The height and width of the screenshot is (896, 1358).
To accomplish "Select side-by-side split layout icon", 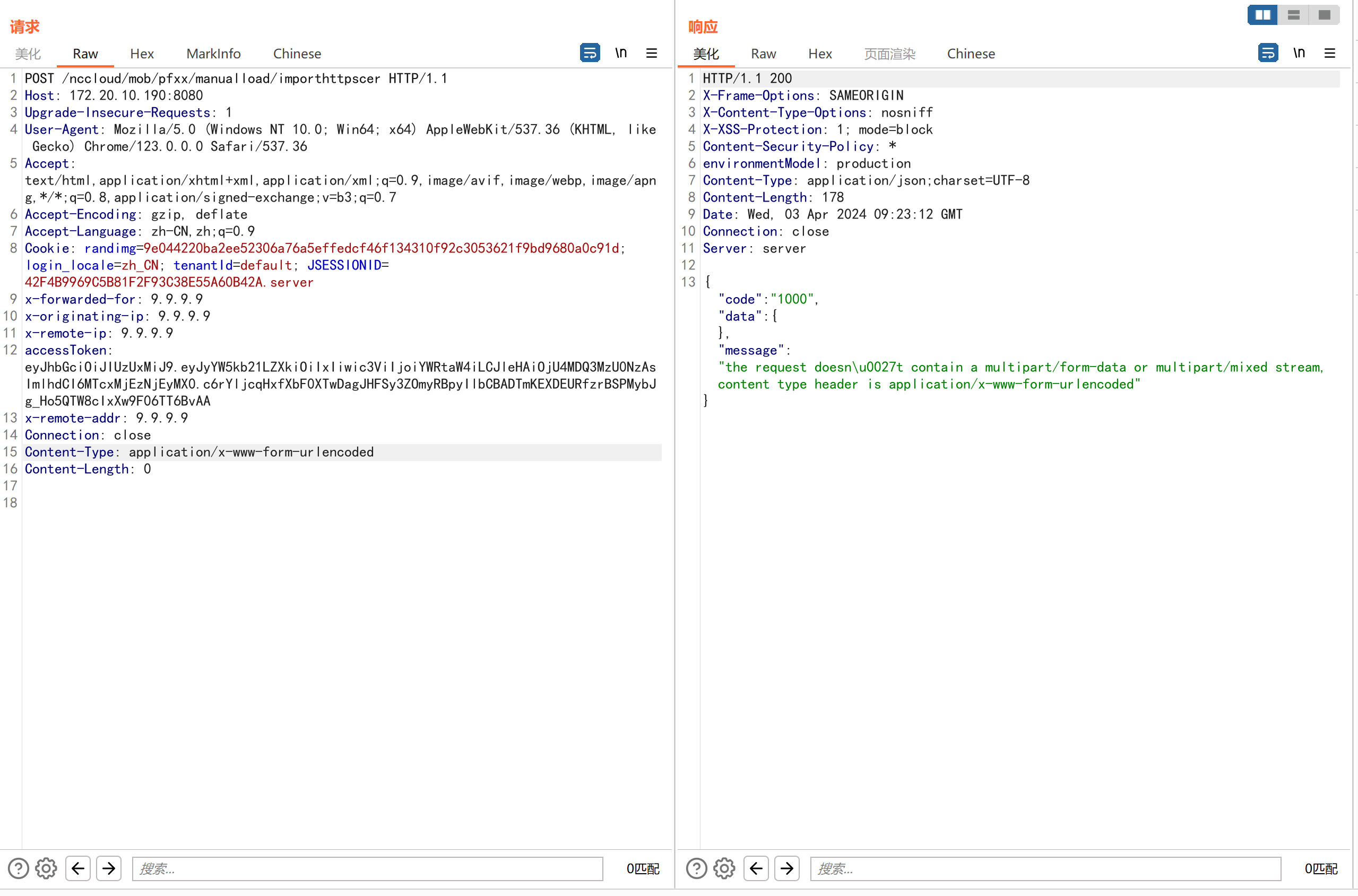I will tap(1262, 15).
